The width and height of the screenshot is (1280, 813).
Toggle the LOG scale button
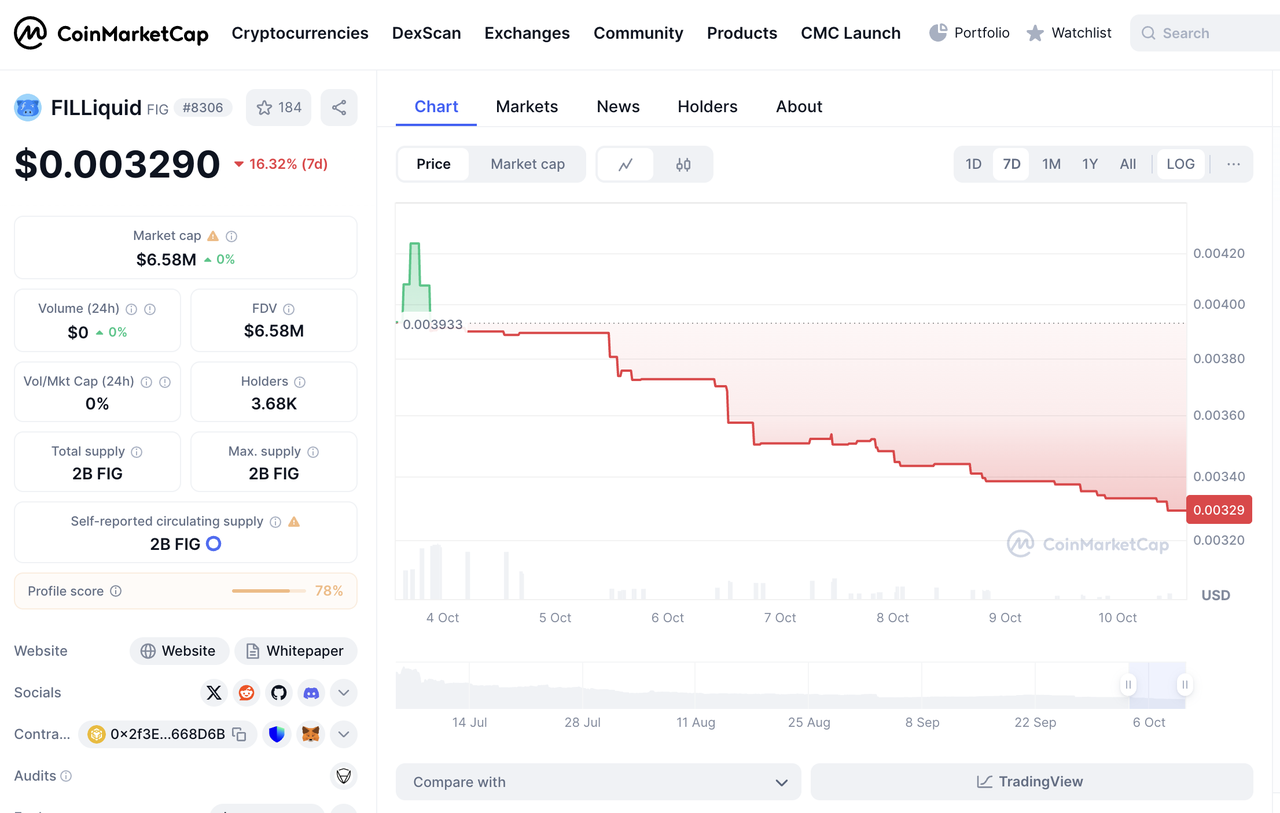tap(1181, 164)
